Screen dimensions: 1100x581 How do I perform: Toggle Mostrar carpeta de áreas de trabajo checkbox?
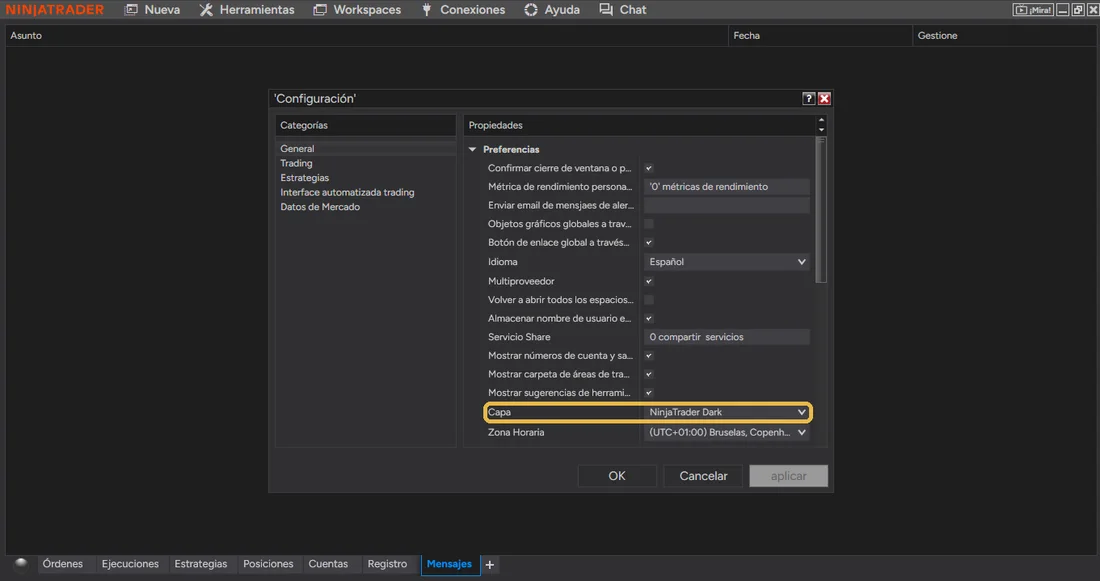coord(649,375)
